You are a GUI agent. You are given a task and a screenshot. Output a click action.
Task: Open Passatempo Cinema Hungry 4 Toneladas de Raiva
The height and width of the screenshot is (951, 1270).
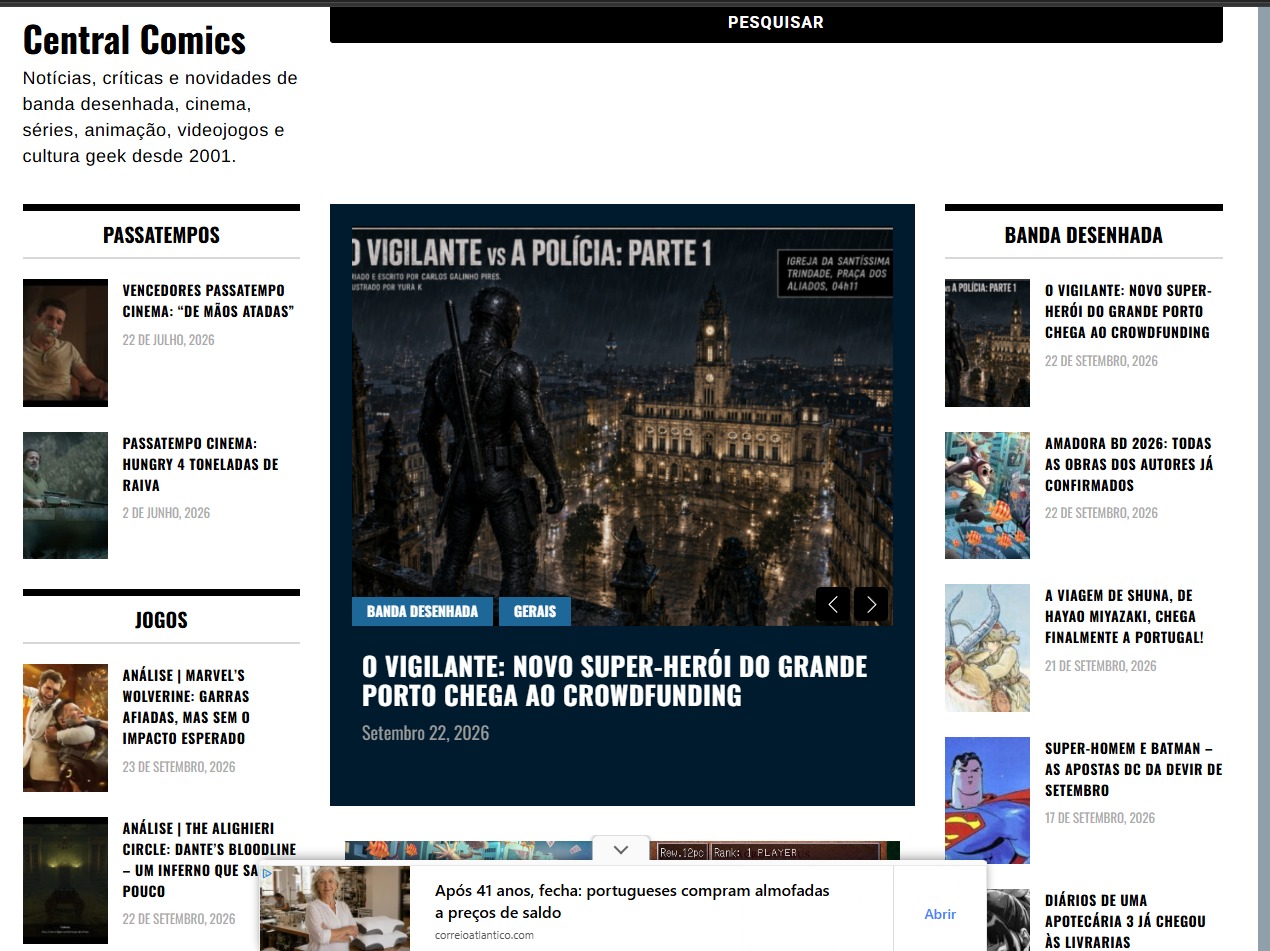point(201,464)
